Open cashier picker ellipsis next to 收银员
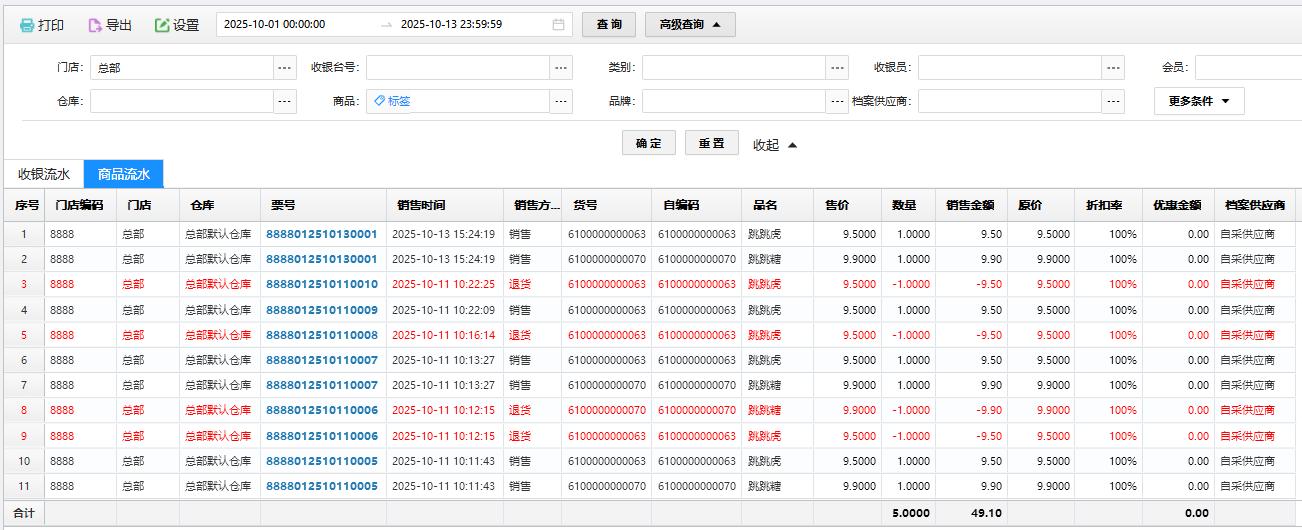 (1113, 67)
